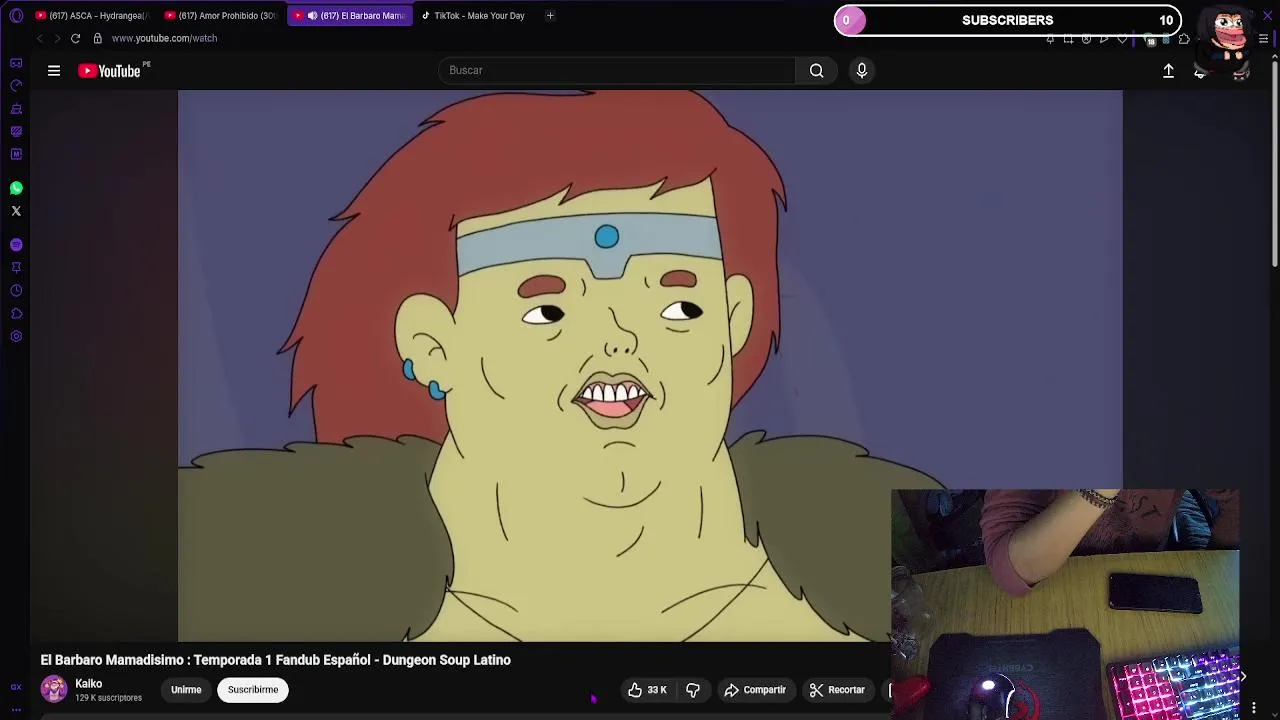The width and height of the screenshot is (1280, 720).
Task: Open the Kaiko channel avatar
Action: pyautogui.click(x=54, y=689)
